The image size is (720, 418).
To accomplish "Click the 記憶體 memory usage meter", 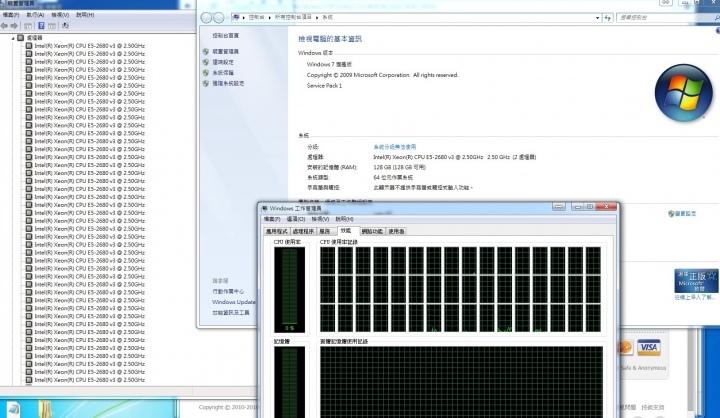I will (x=289, y=382).
